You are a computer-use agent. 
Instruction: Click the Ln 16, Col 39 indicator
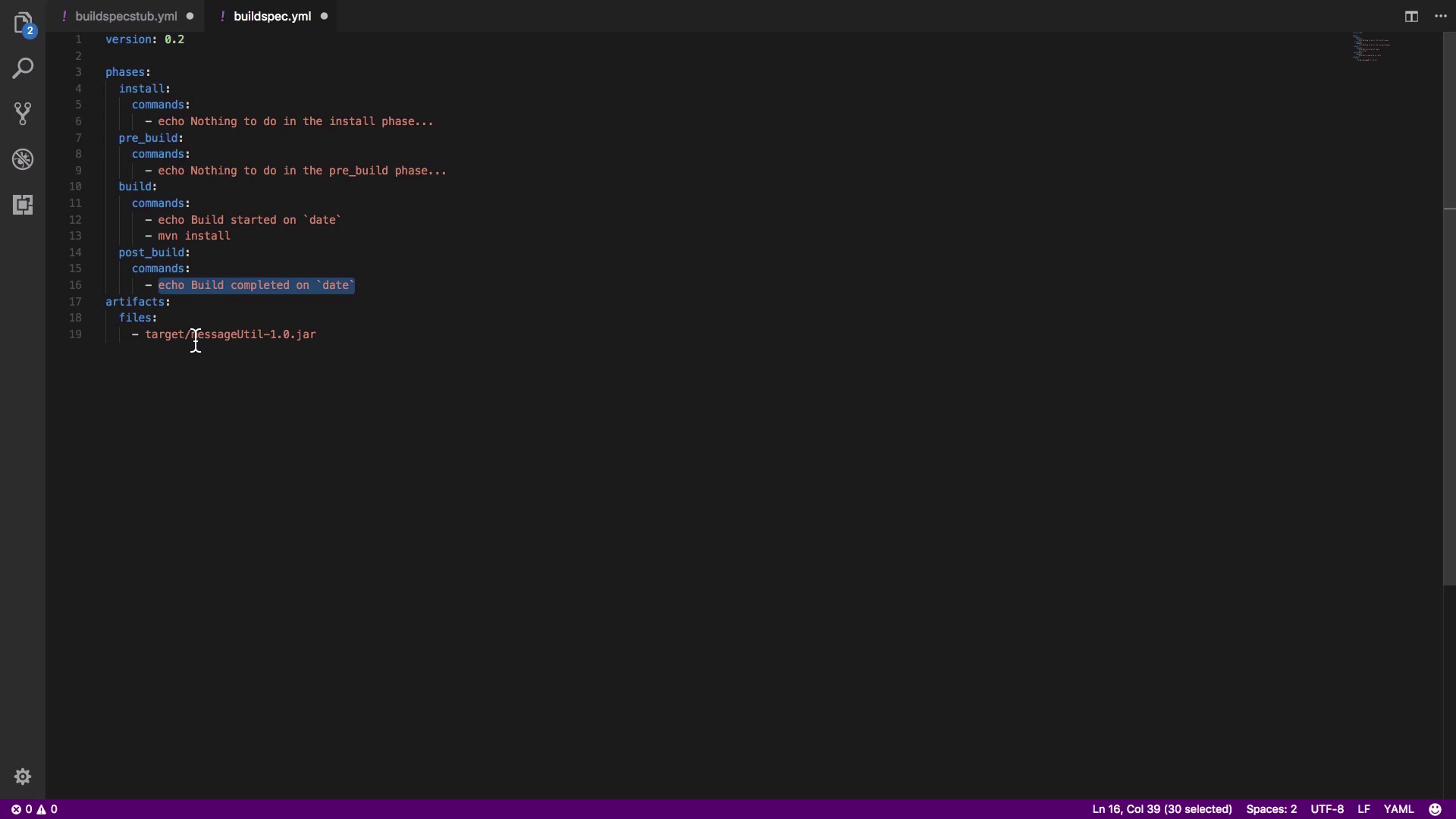[x=1161, y=809]
